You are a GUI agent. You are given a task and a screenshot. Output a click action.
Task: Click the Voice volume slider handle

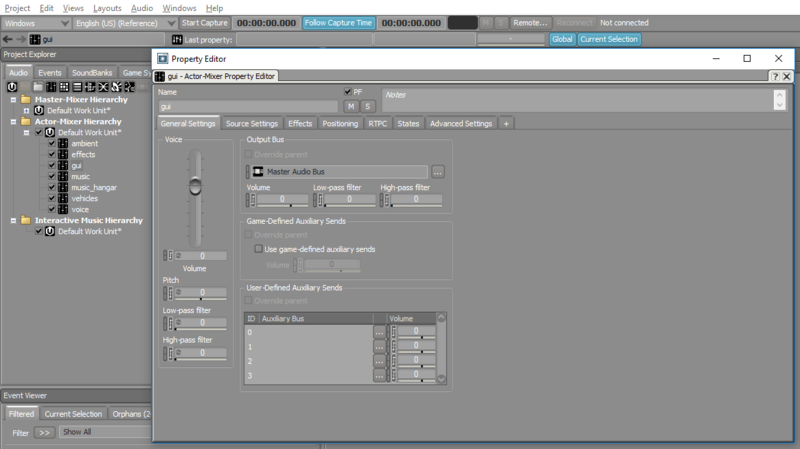195,186
